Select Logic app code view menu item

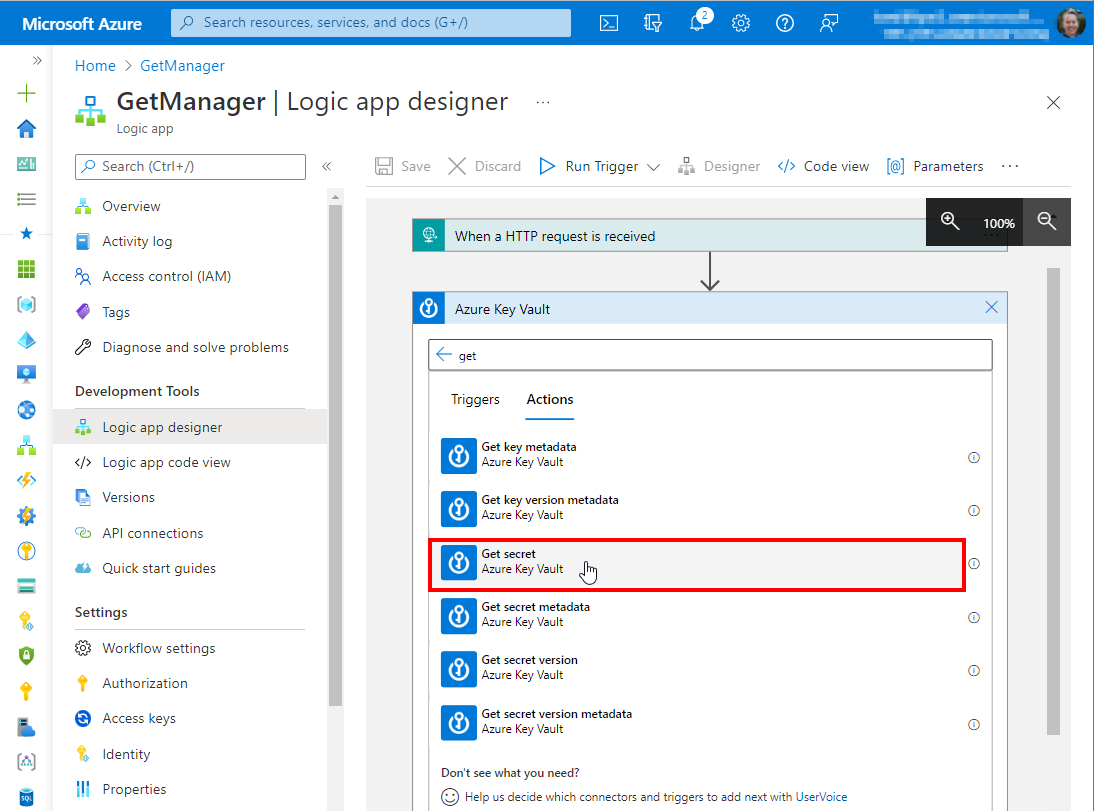point(166,462)
